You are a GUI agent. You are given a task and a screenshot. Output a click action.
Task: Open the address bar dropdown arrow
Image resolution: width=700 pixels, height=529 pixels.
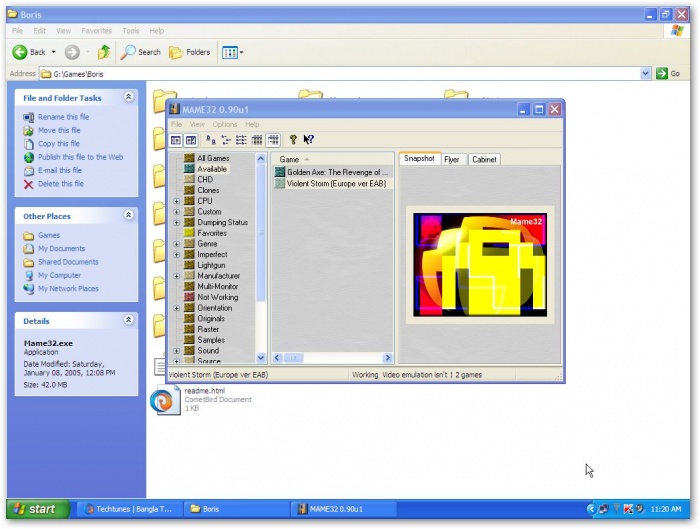click(x=645, y=73)
